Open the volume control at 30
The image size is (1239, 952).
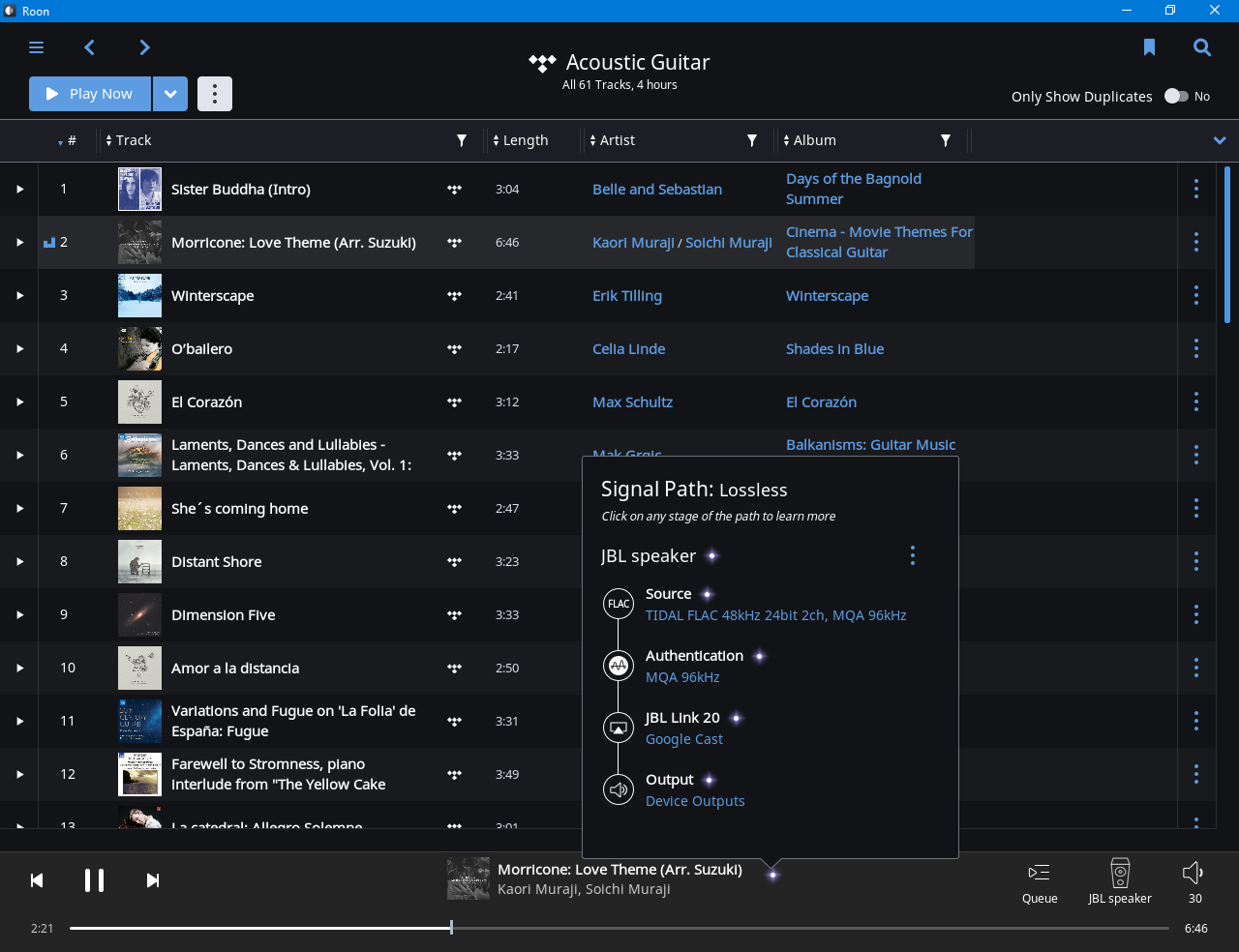tap(1194, 883)
